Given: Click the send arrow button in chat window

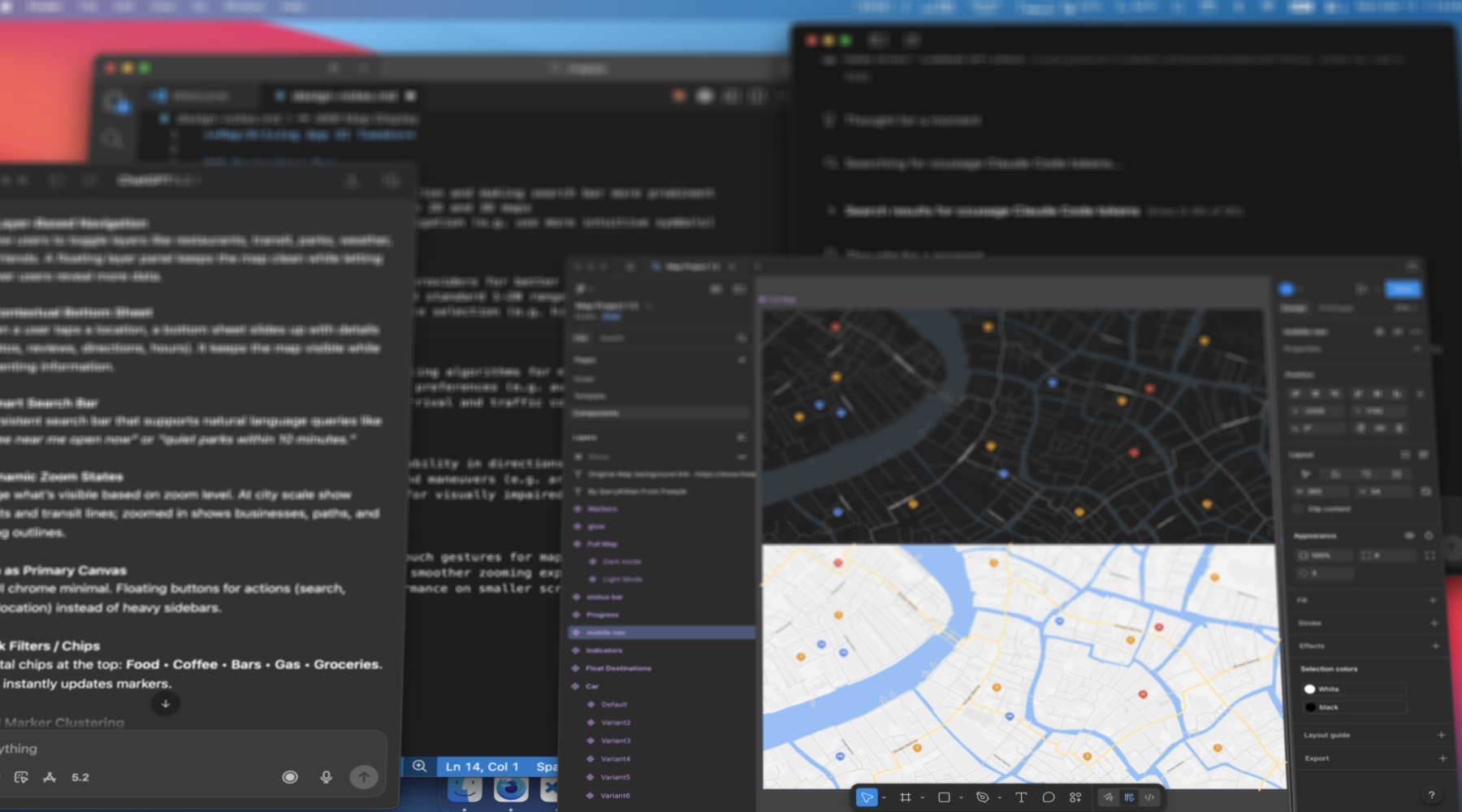Looking at the screenshot, I should [x=364, y=777].
